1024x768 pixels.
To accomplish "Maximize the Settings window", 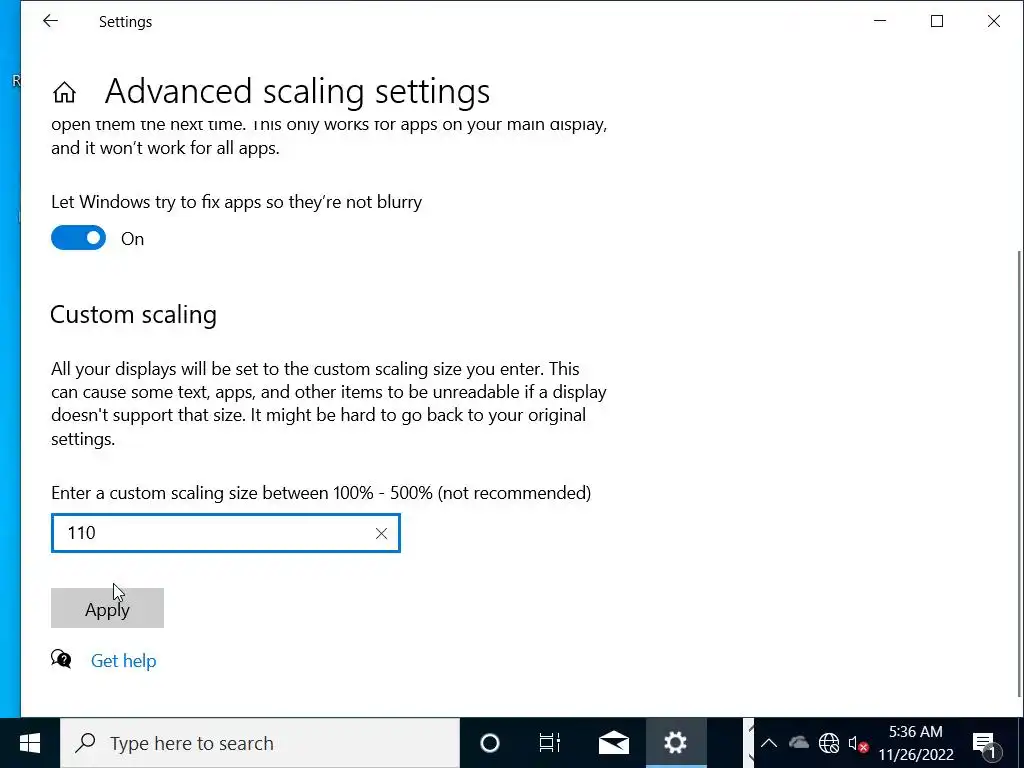I will point(937,21).
